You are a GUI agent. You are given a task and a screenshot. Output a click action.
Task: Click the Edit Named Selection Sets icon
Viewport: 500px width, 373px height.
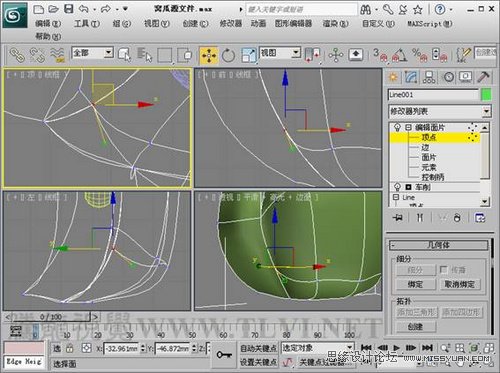pyautogui.click(x=464, y=55)
